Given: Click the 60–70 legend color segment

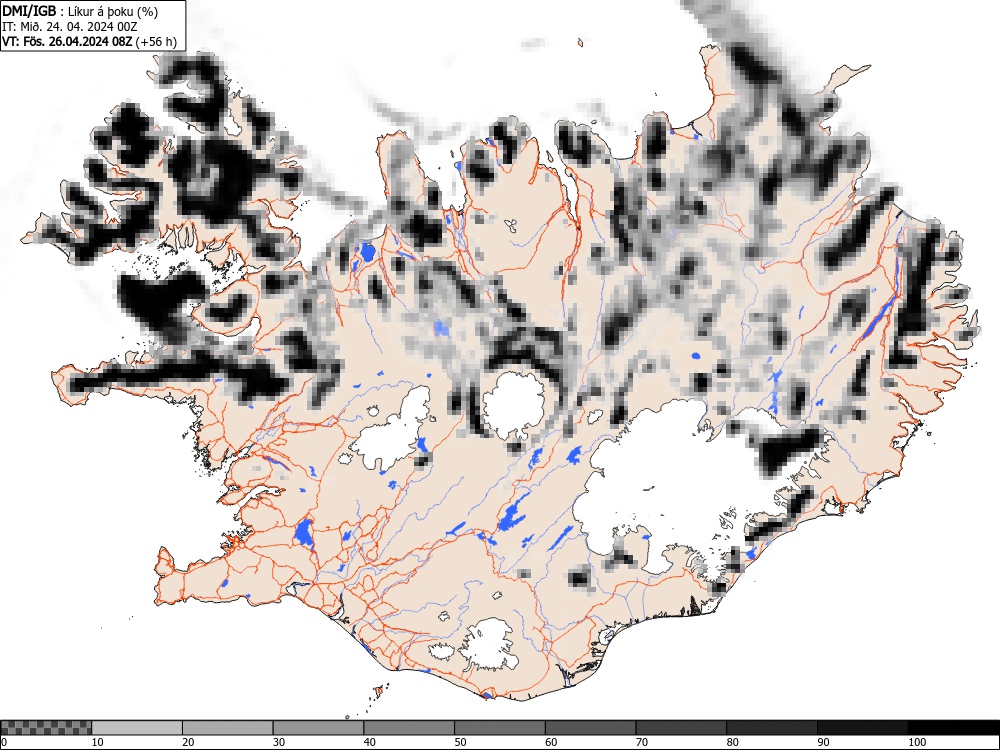Looking at the screenshot, I should pos(590,728).
